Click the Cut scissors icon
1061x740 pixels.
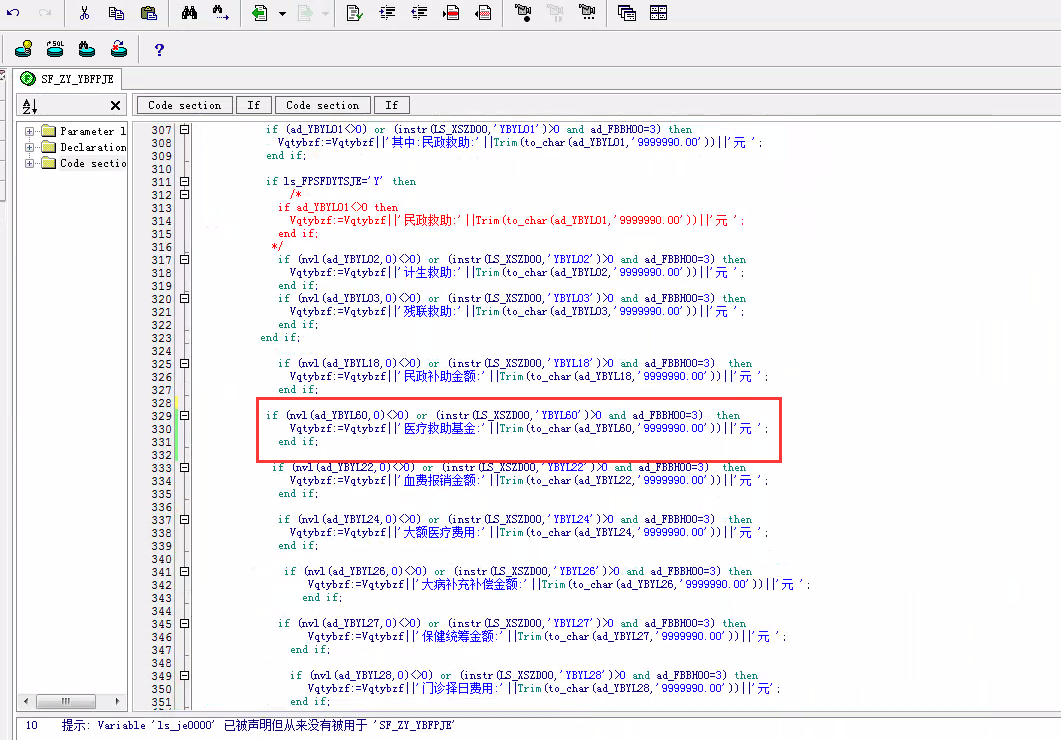[x=84, y=13]
